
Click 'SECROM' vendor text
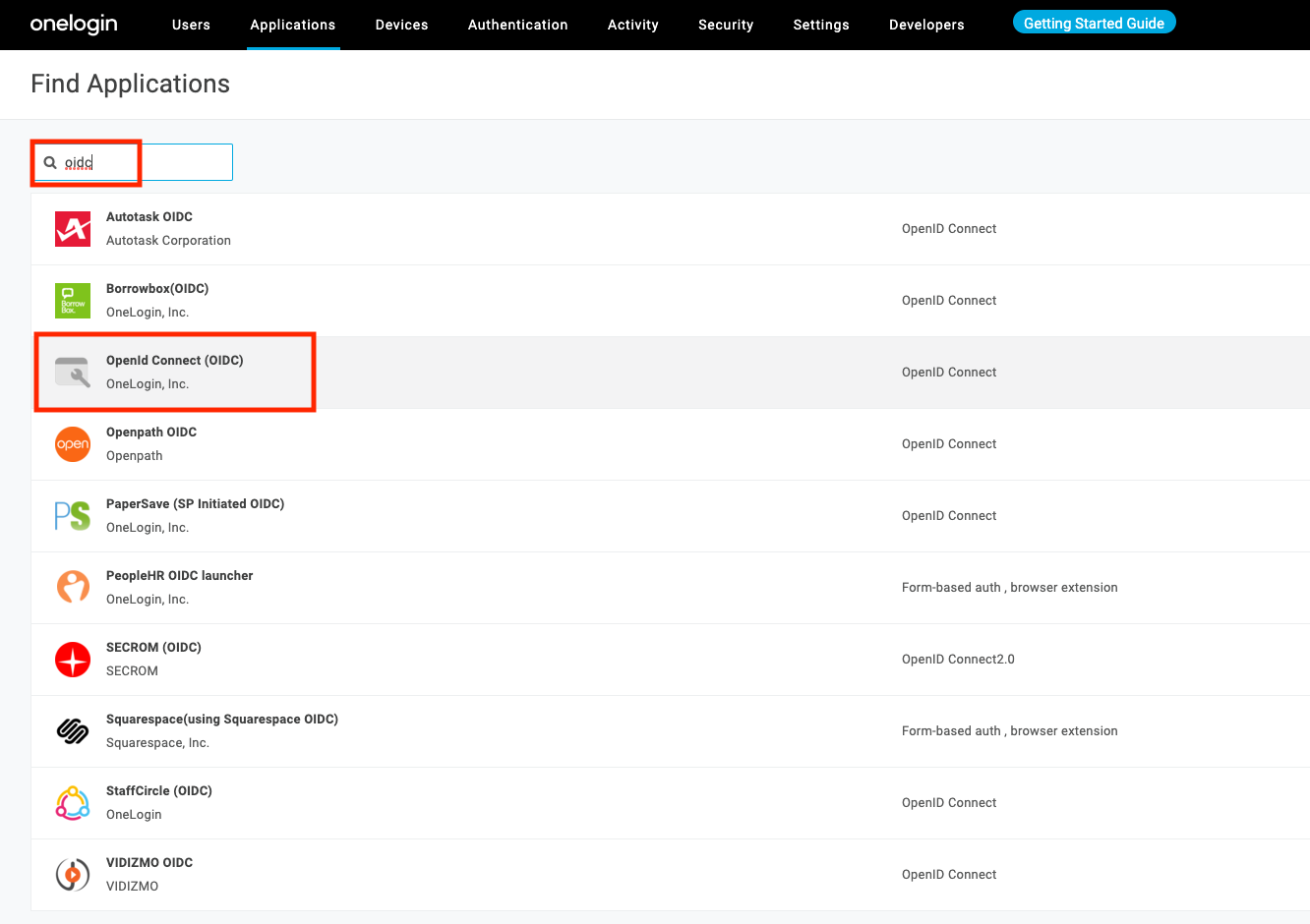click(132, 671)
